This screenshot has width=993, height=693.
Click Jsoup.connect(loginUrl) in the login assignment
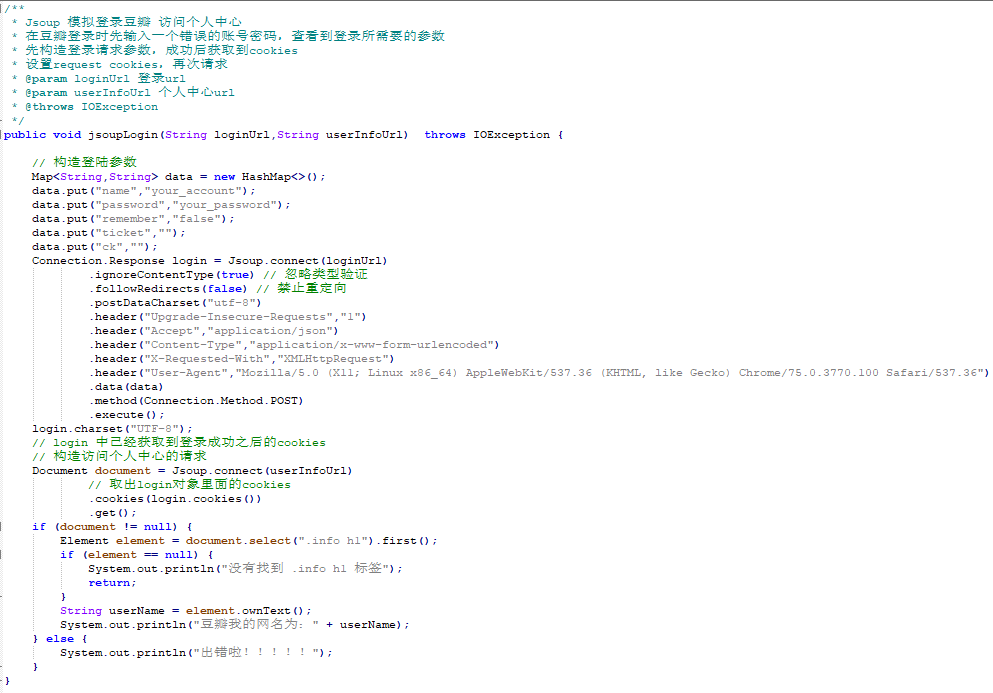(307, 260)
